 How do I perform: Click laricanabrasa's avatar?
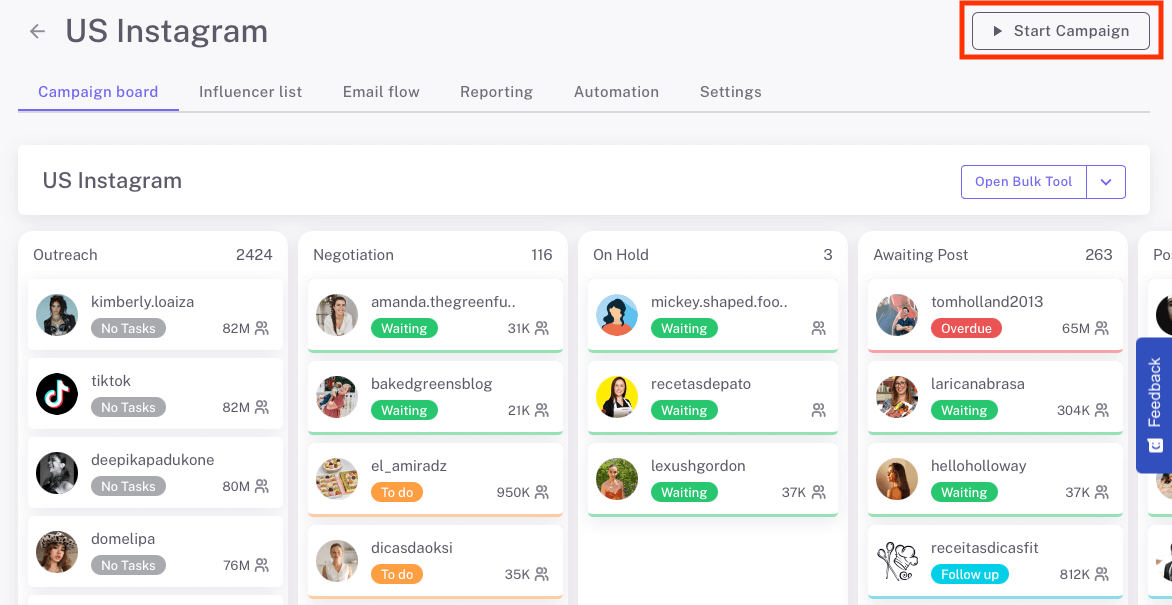[897, 397]
